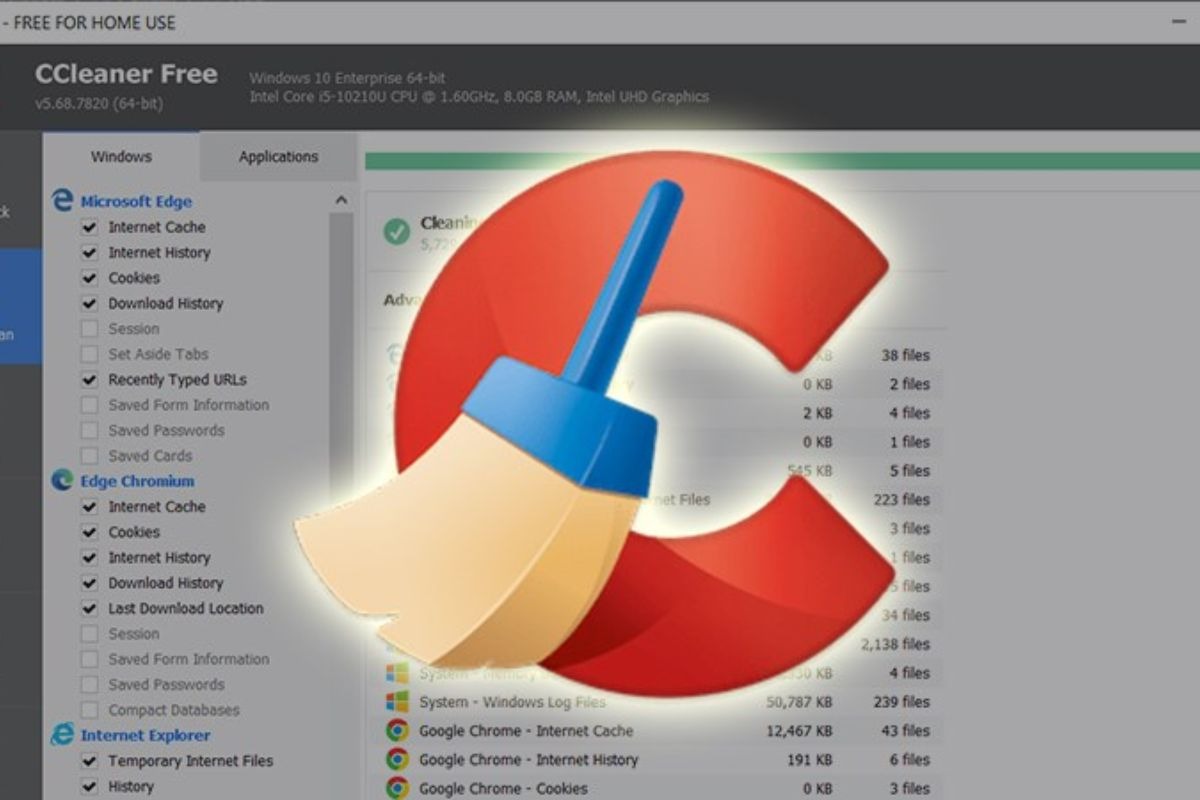Click the scroll-up arrow of options list

pyautogui.click(x=341, y=200)
